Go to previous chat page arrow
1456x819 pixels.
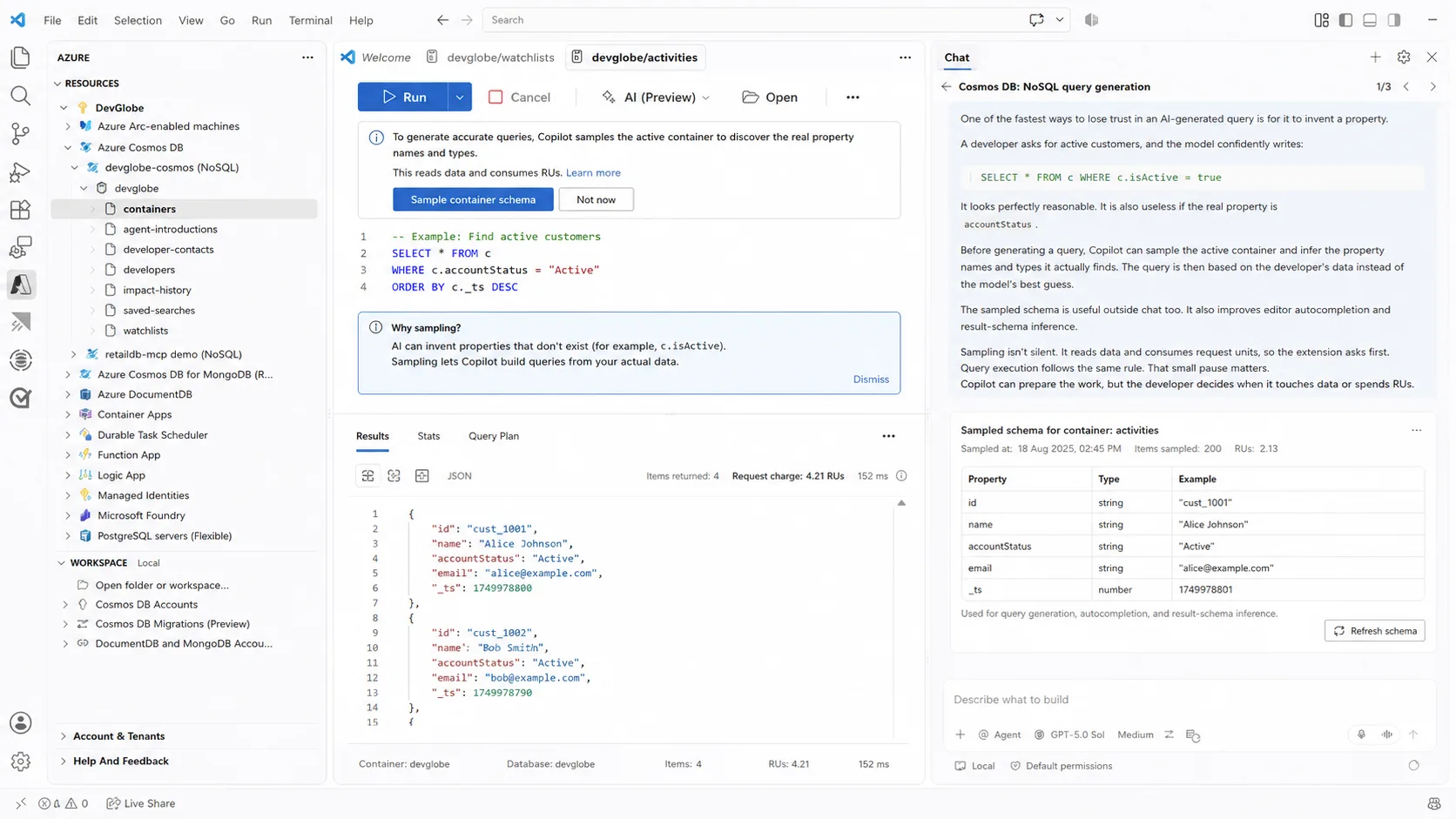[1406, 87]
